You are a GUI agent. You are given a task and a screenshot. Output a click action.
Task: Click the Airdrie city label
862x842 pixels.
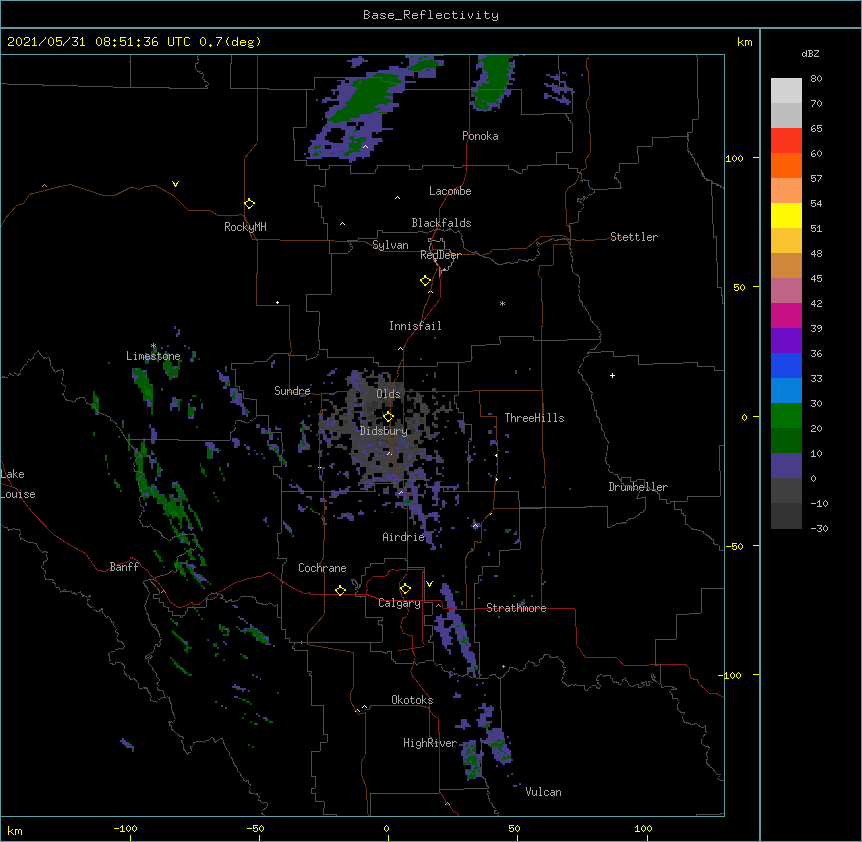coord(404,537)
